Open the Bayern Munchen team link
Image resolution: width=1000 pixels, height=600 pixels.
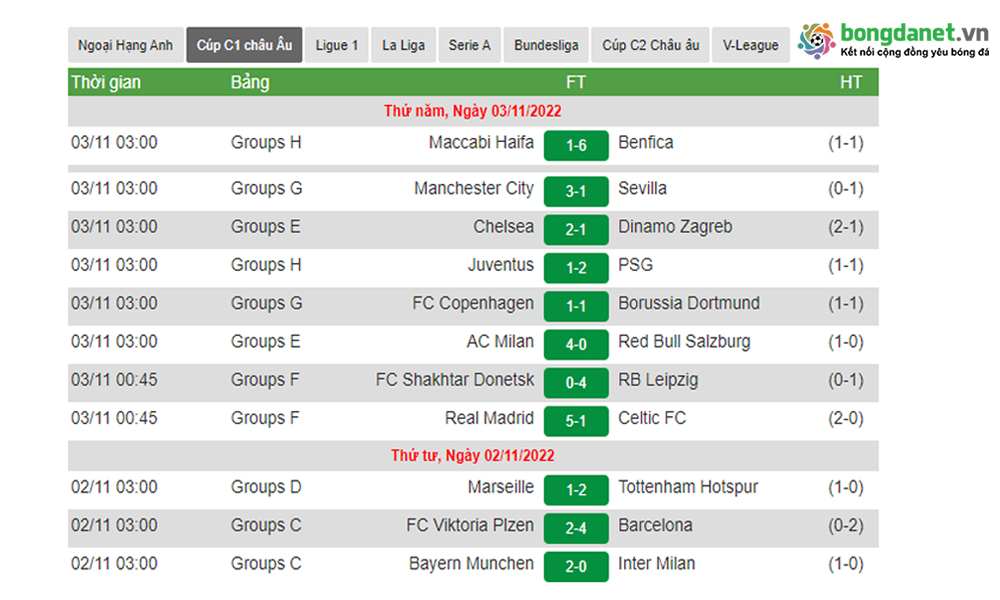tap(471, 564)
